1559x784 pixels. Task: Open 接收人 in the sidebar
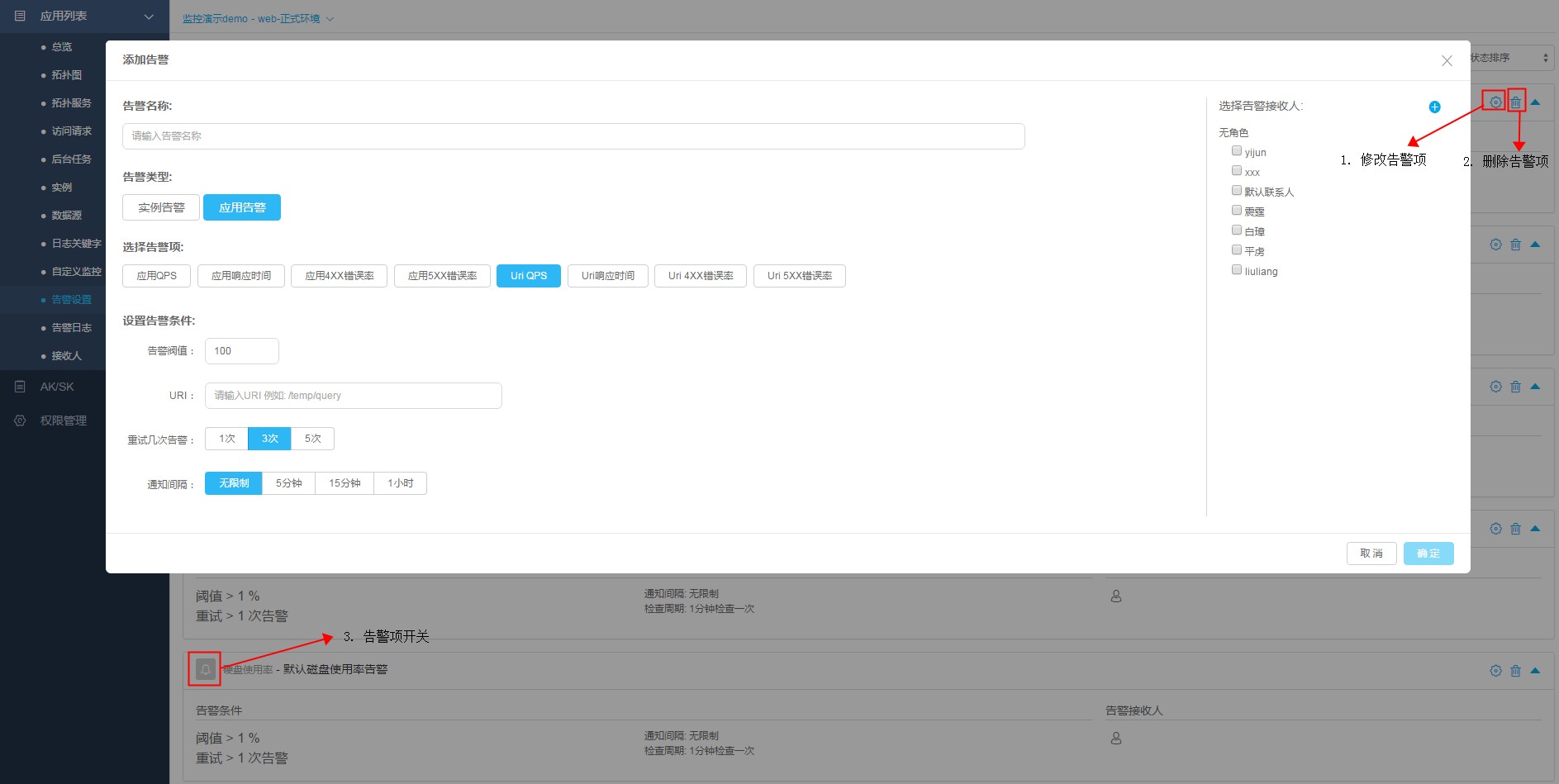(x=67, y=356)
